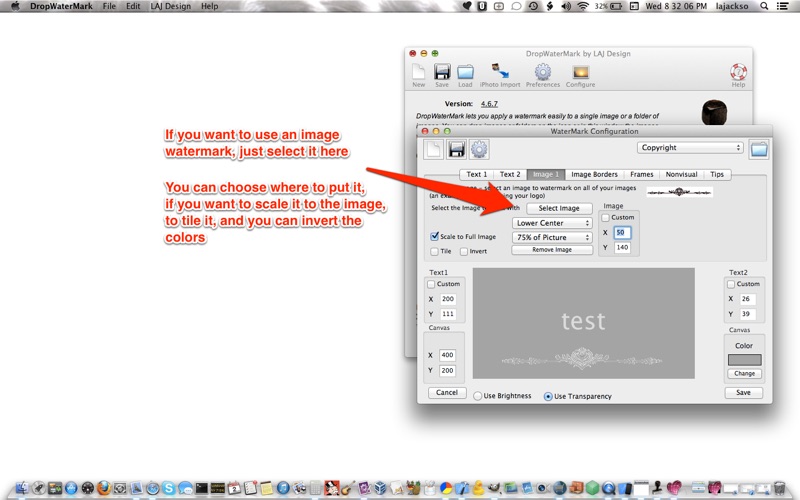Click Image Y field showing 140

click(622, 247)
